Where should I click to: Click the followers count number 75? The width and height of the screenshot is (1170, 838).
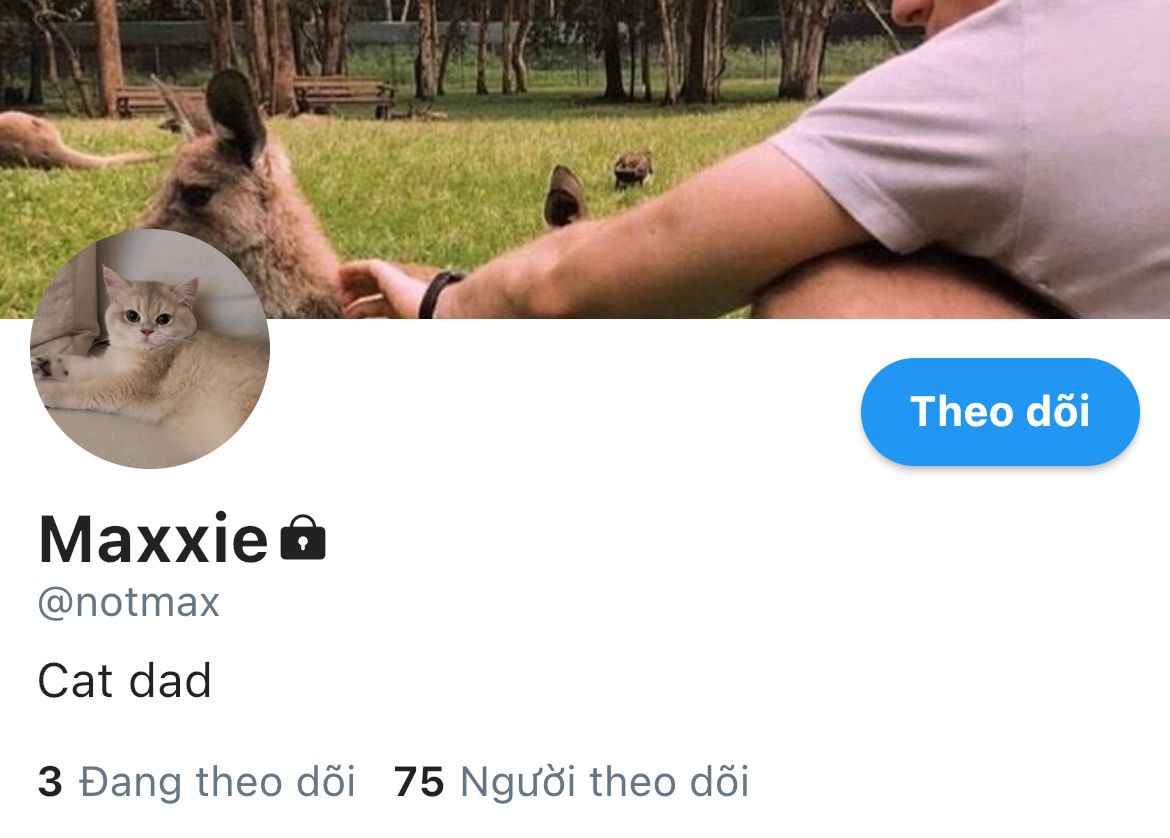[419, 781]
